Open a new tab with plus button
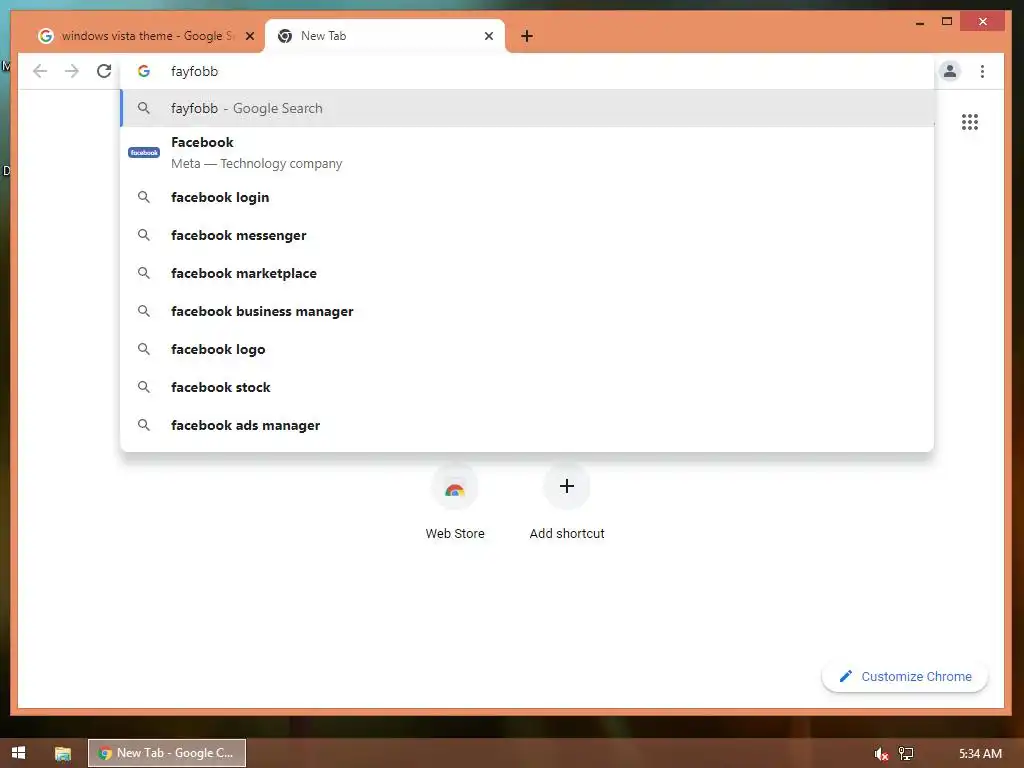Viewport: 1024px width, 768px height. point(527,36)
